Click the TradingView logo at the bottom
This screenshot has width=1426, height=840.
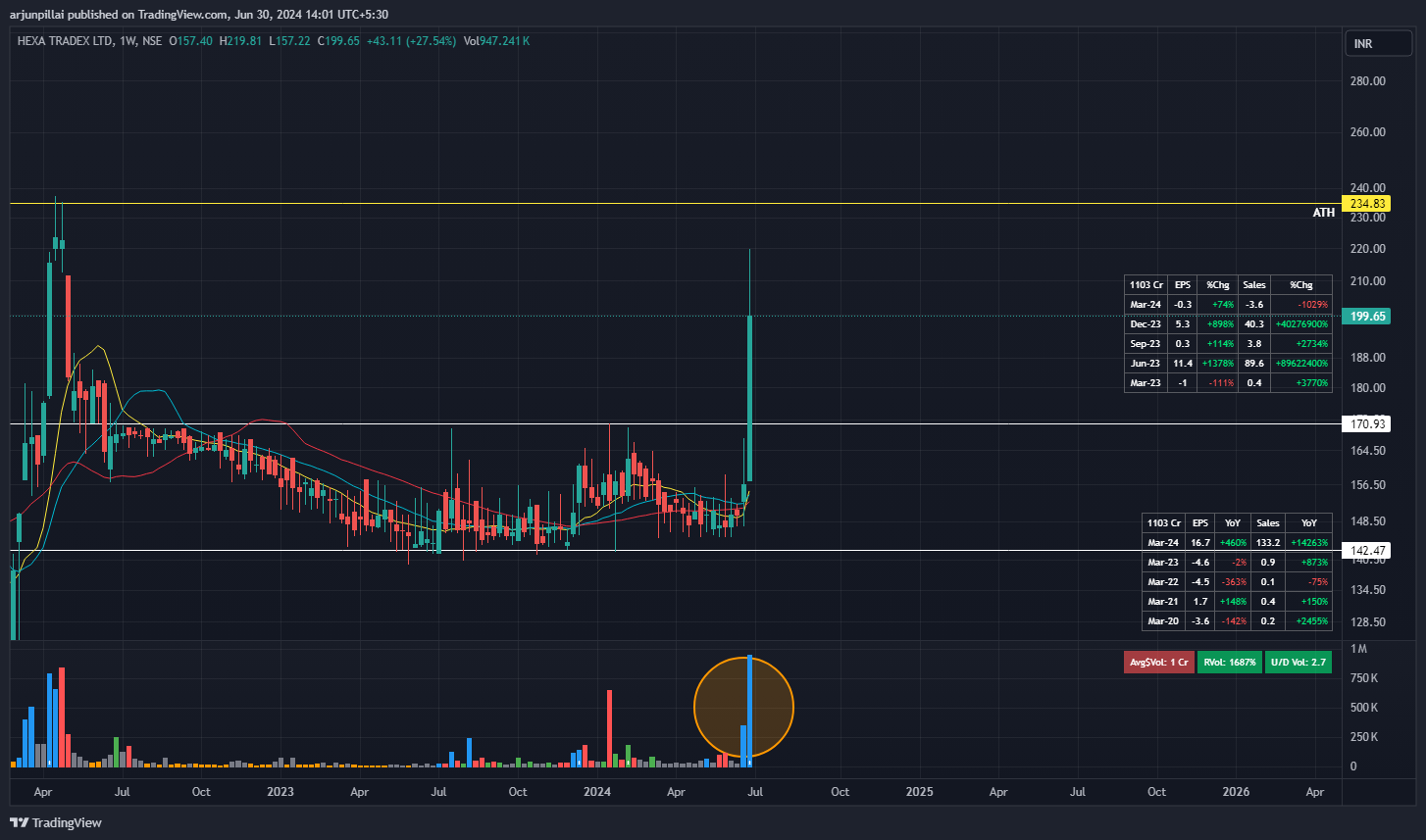pyautogui.click(x=56, y=822)
